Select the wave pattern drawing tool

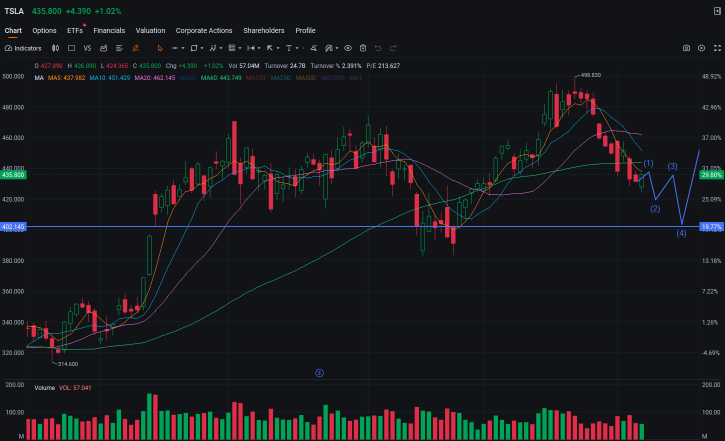[x=213, y=48]
